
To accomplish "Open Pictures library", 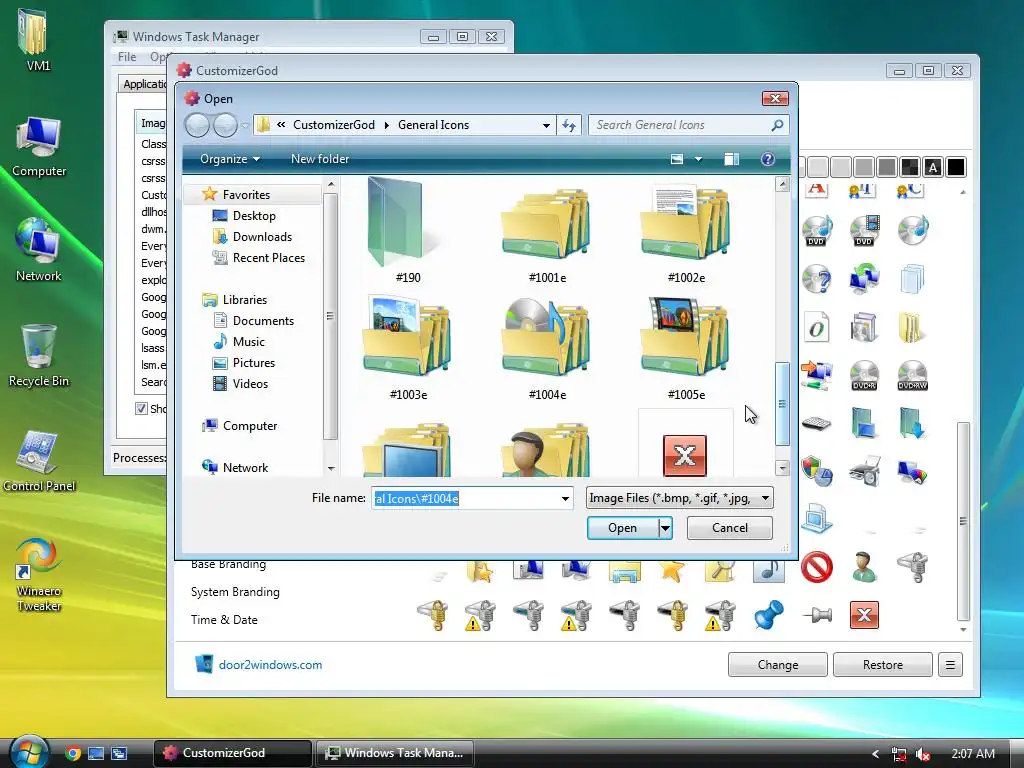I will (x=253, y=362).
